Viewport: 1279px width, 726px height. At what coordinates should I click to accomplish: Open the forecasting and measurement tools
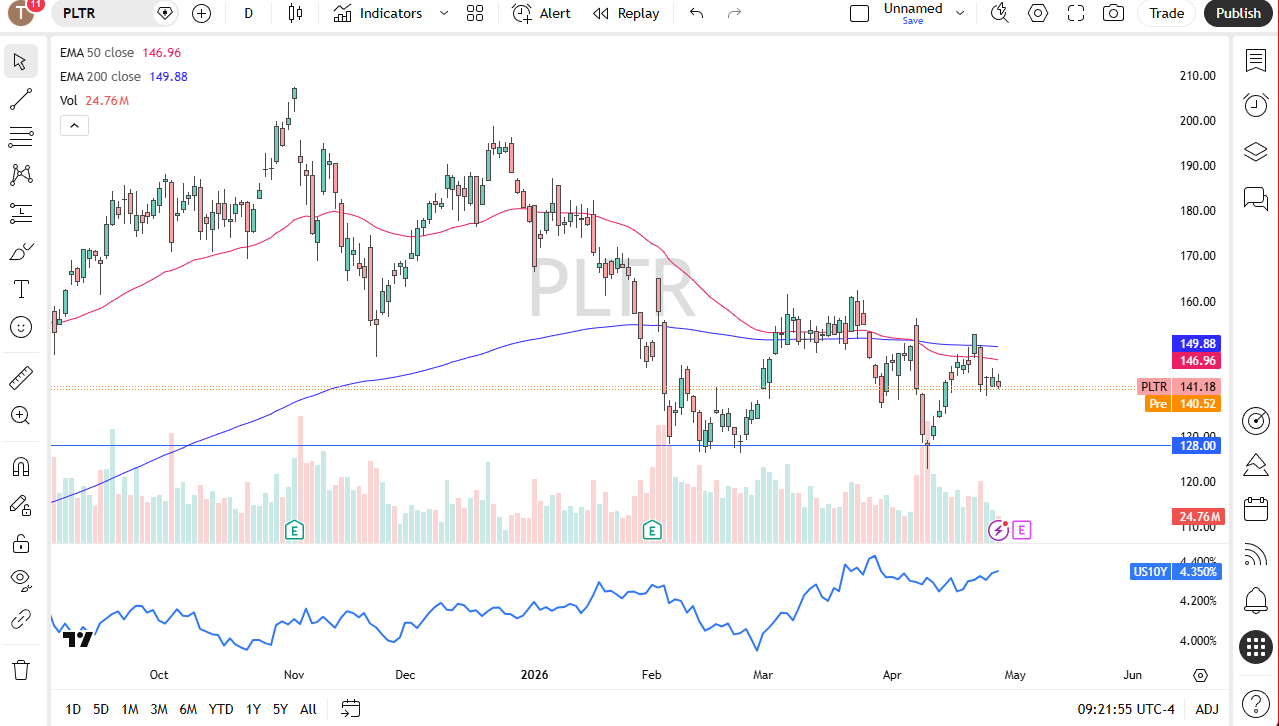click(21, 213)
